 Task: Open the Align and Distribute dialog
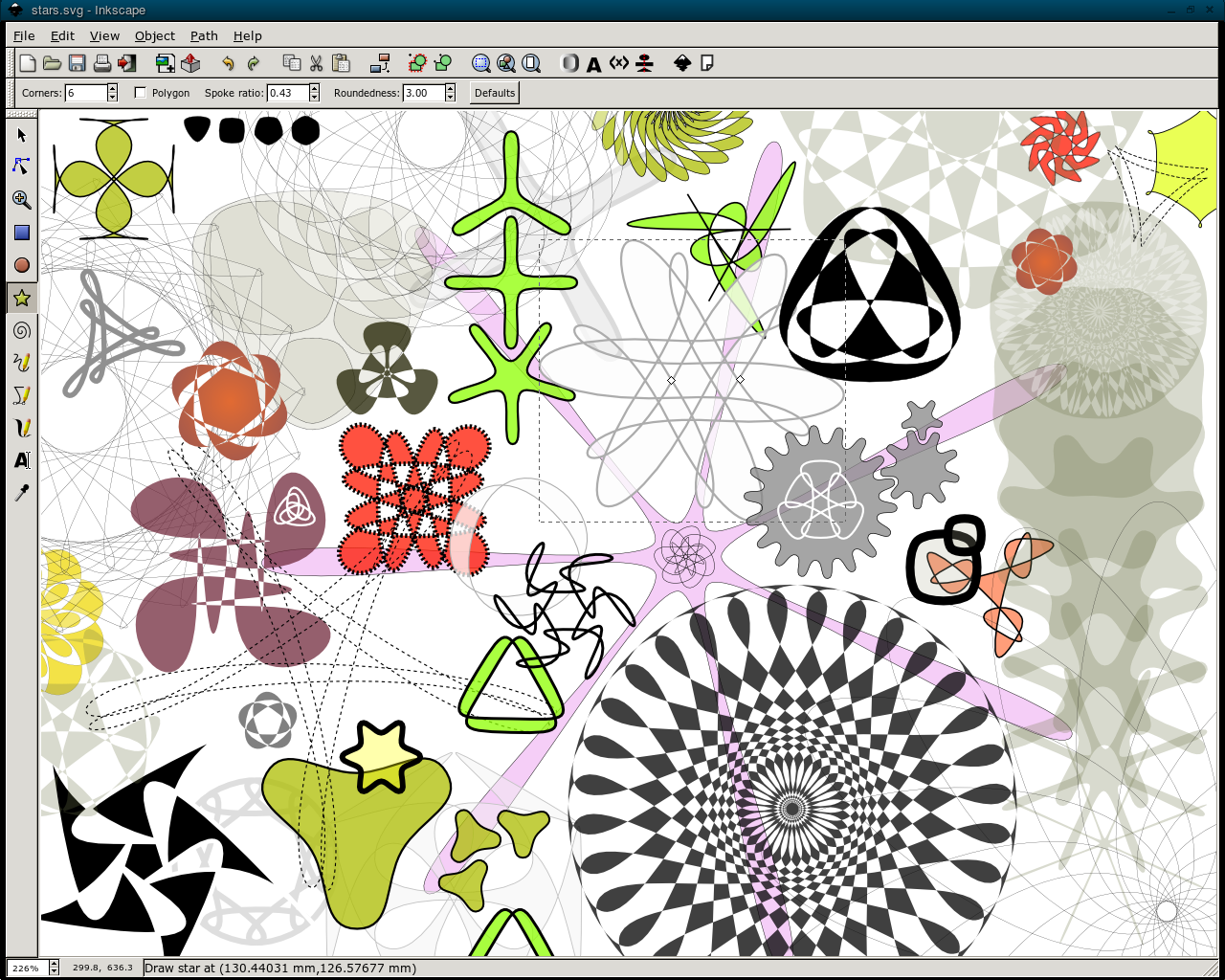[x=644, y=63]
